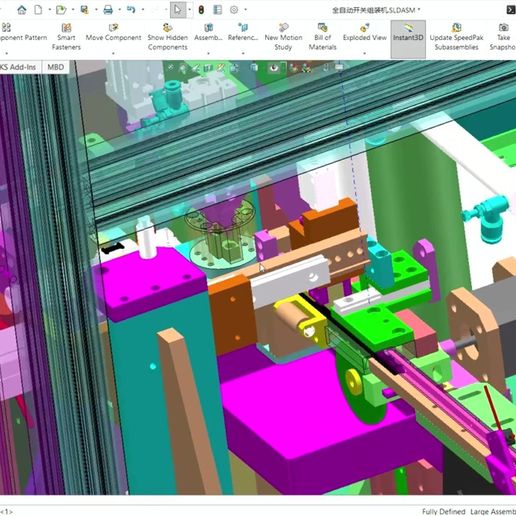The height and width of the screenshot is (516, 516).
Task: Click Apply Scene in heads-up toolbar
Action: 306,68
